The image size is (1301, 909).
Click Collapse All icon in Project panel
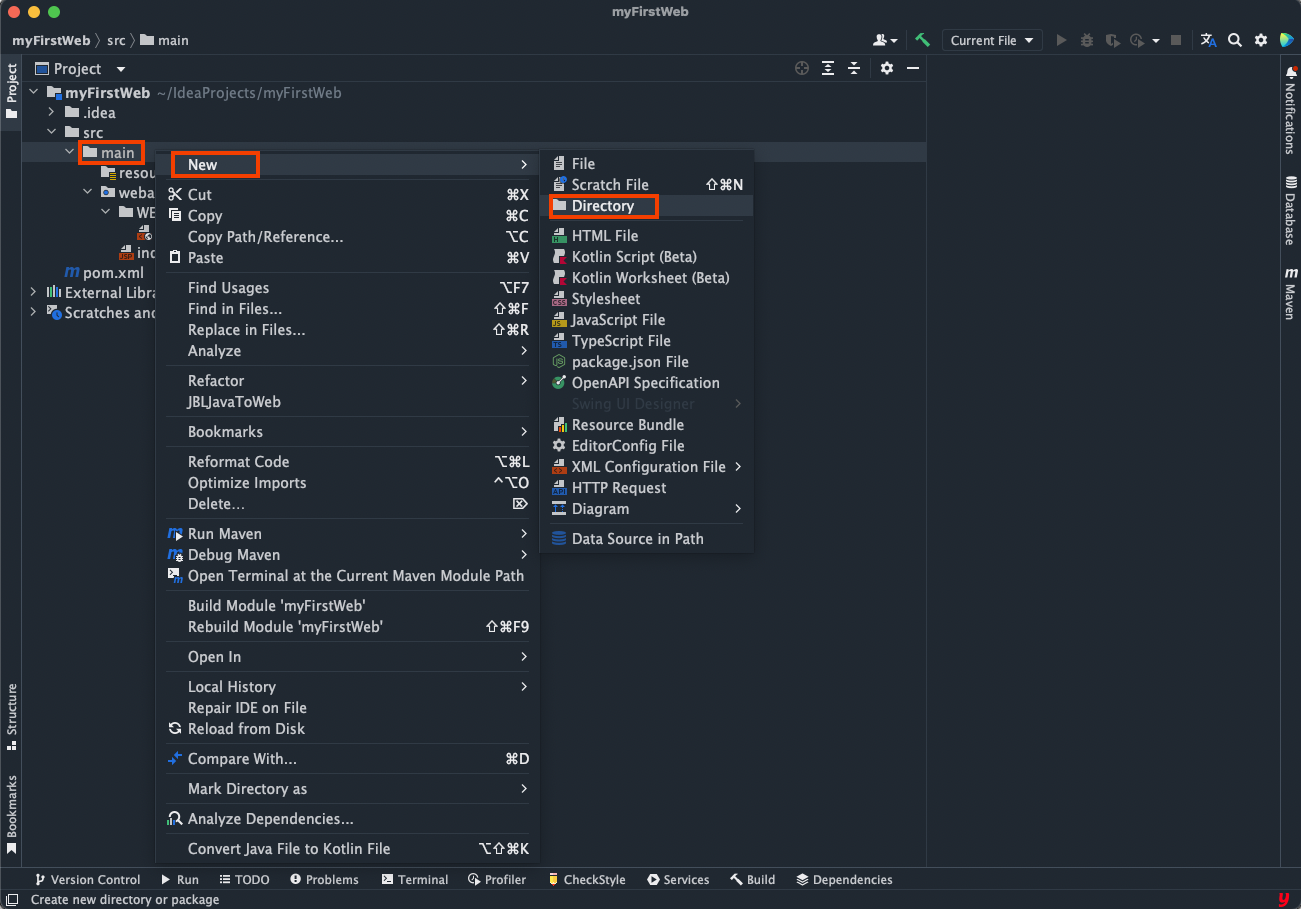pos(854,68)
